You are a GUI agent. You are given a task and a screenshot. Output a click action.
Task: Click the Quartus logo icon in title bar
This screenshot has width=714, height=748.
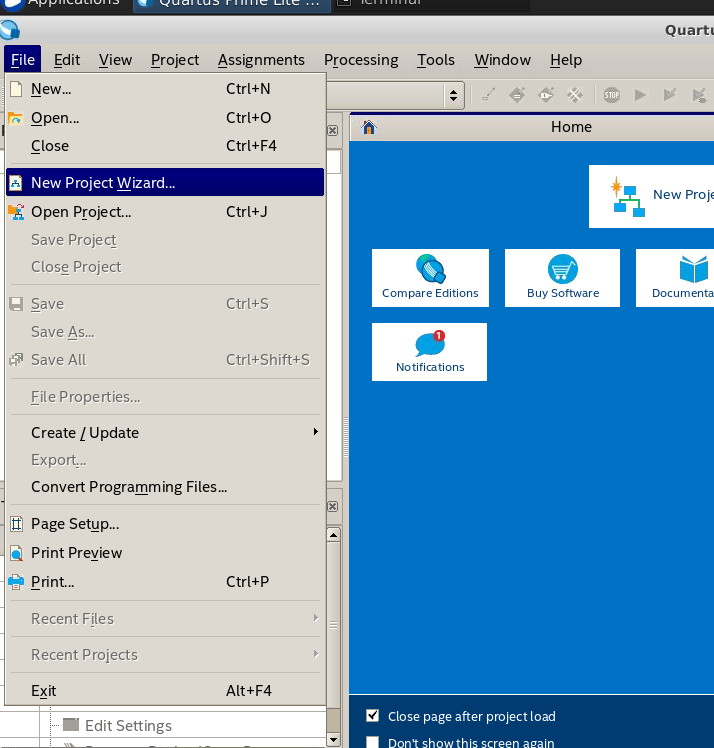[x=10, y=30]
